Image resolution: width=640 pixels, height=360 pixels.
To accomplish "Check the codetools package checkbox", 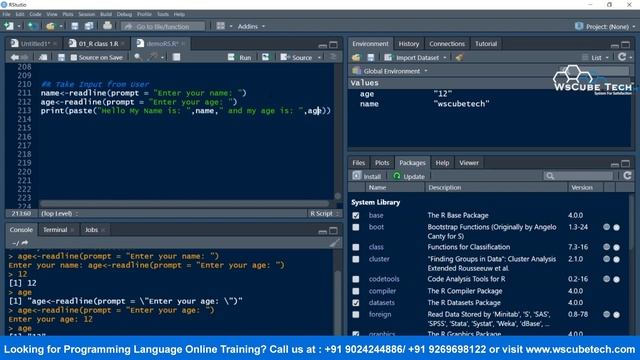I will [x=356, y=279].
